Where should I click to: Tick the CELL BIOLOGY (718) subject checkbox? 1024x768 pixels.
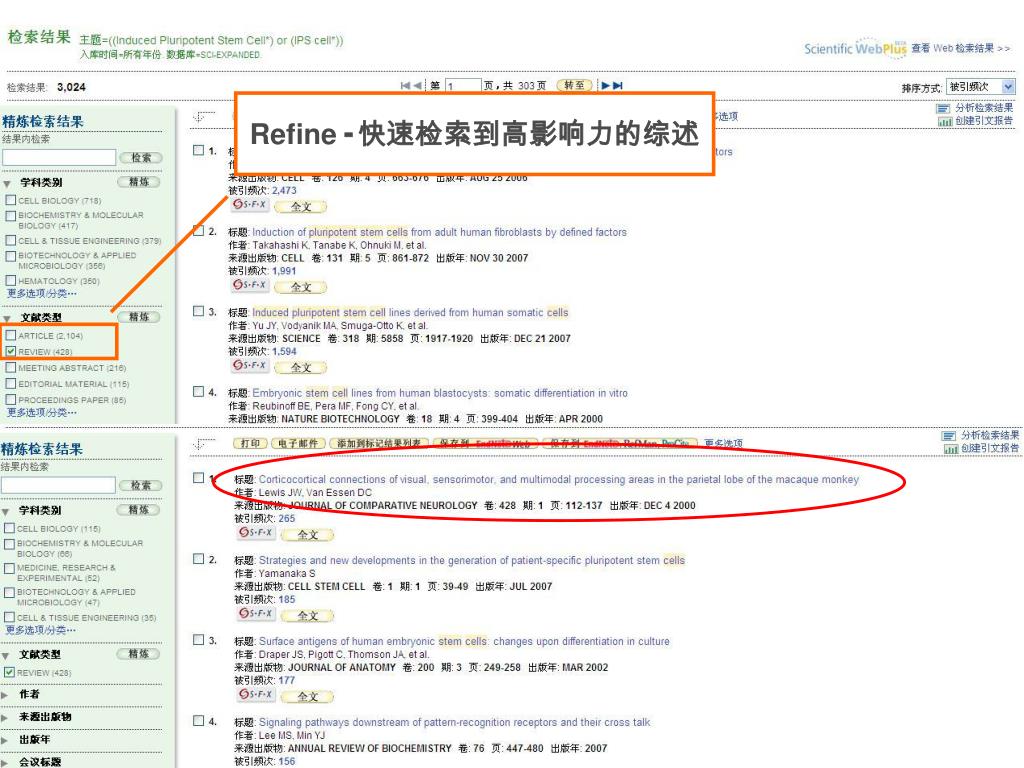pyautogui.click(x=10, y=200)
